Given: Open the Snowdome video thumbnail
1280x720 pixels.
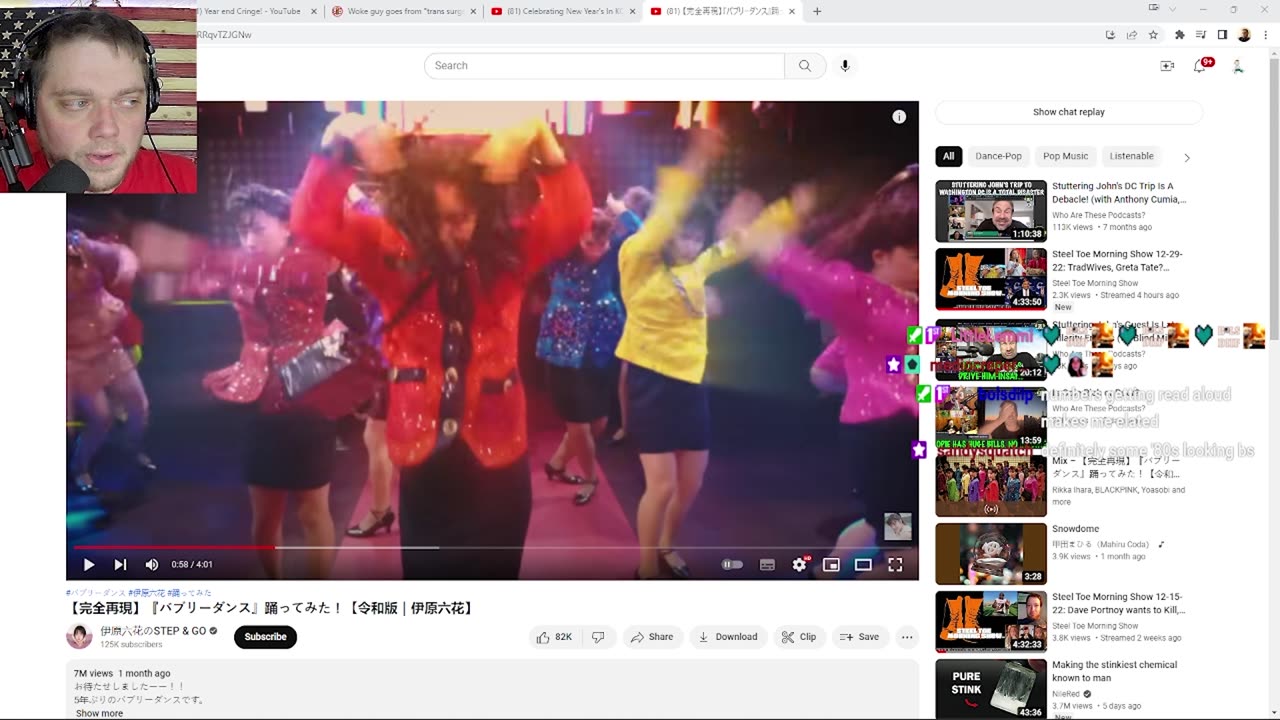Looking at the screenshot, I should tap(991, 553).
